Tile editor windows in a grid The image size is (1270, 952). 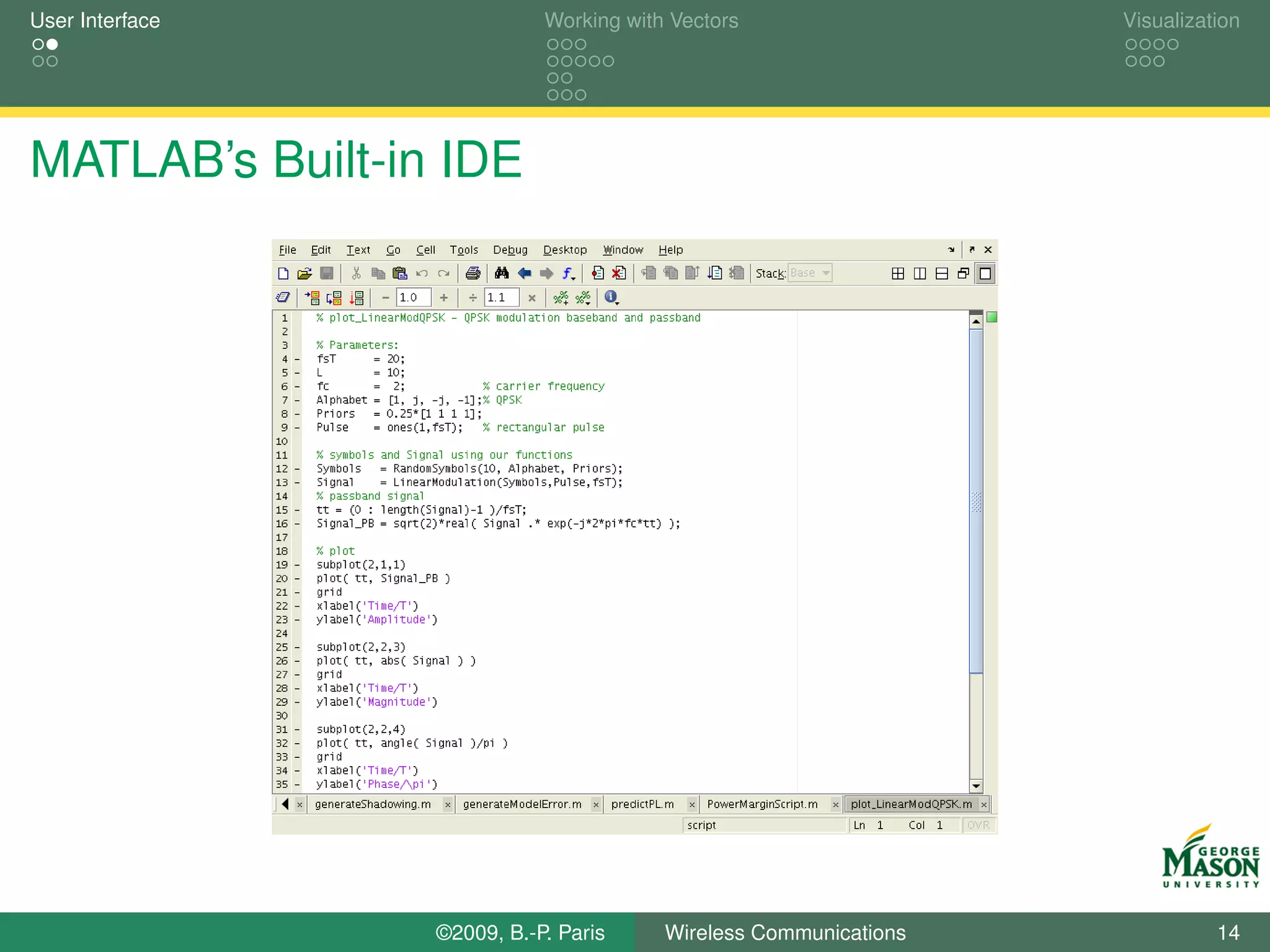(897, 273)
